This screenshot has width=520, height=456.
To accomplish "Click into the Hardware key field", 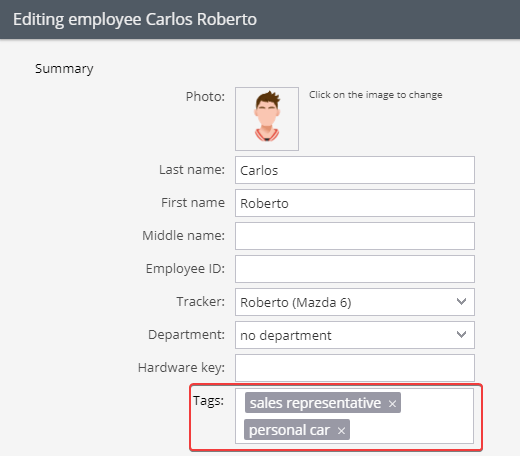I will pyautogui.click(x=355, y=368).
